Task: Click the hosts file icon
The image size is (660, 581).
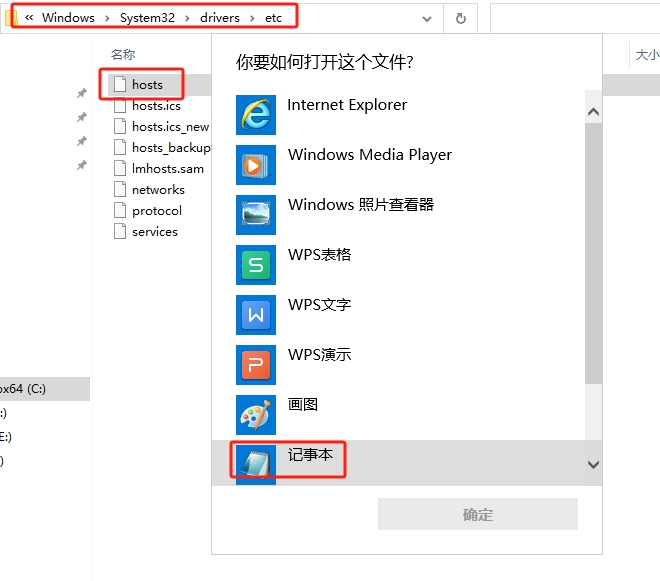Action: coord(120,84)
